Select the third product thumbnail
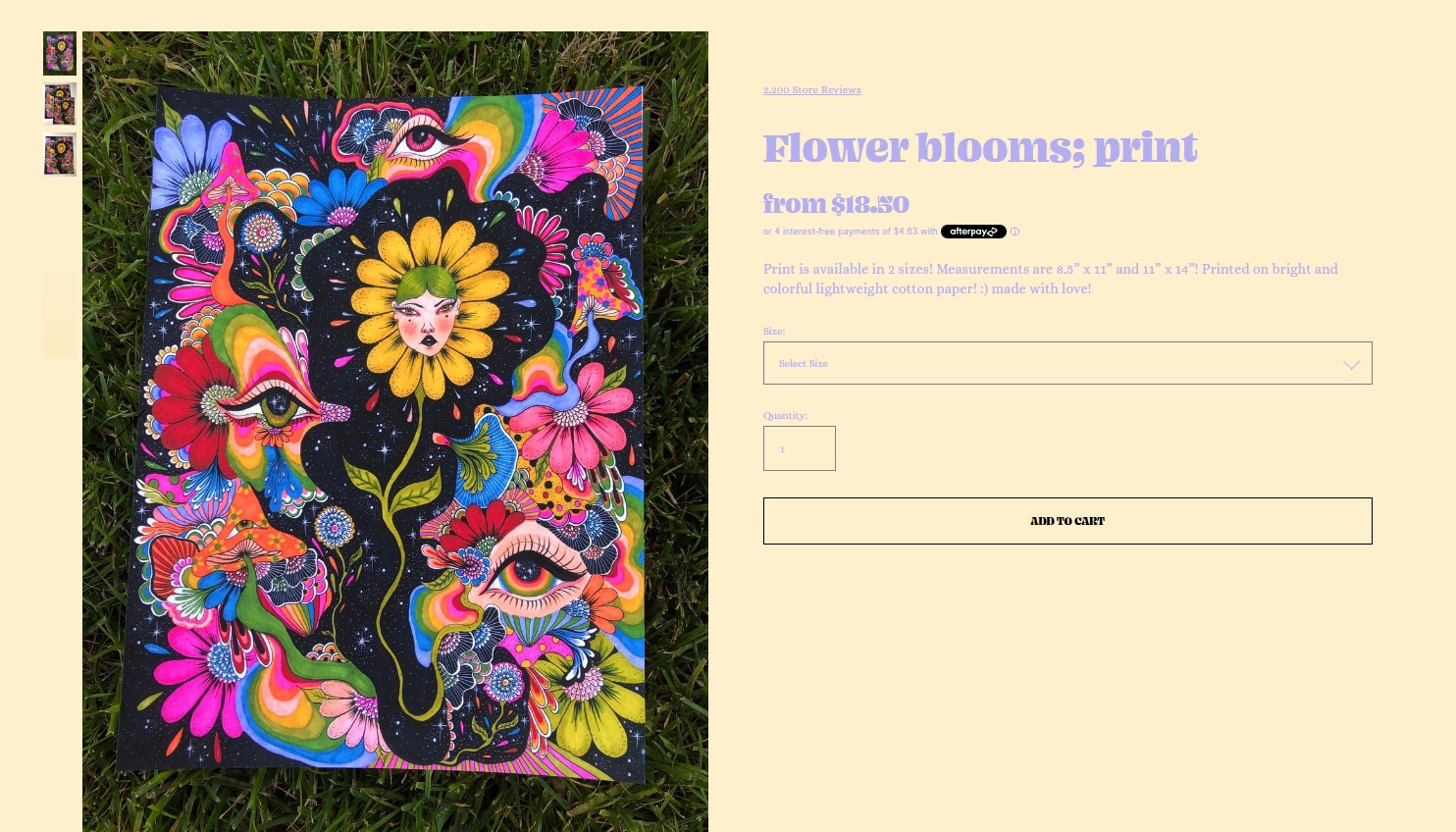The width and height of the screenshot is (1456, 832). click(60, 155)
